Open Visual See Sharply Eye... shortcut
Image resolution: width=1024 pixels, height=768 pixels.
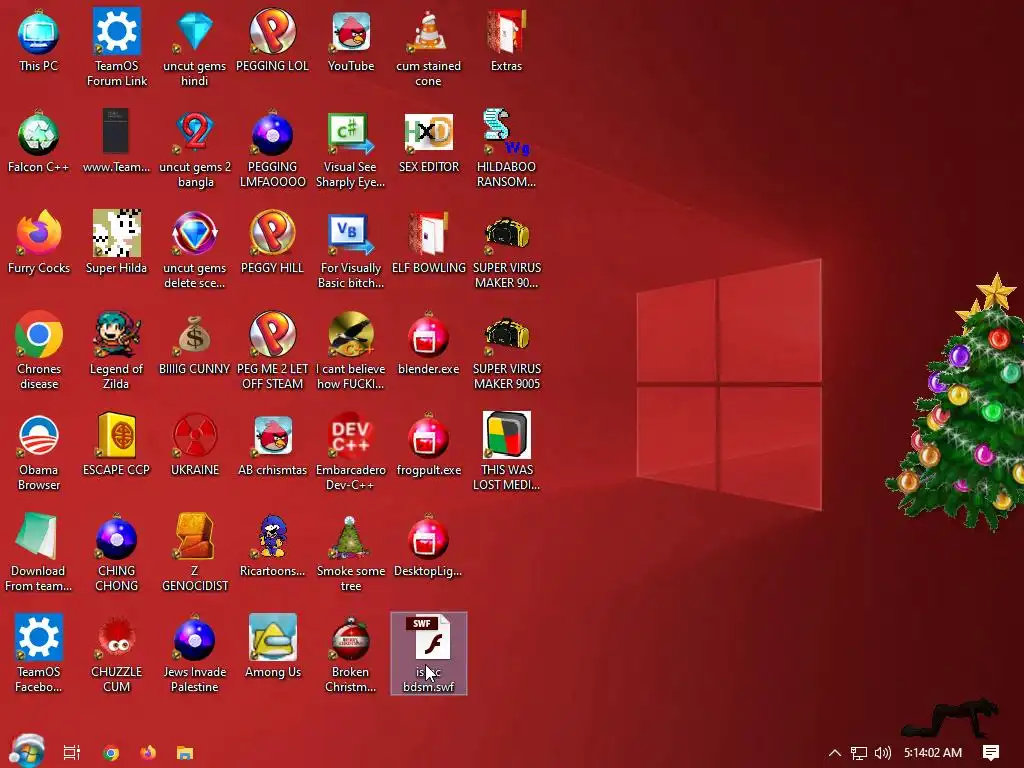click(x=351, y=149)
